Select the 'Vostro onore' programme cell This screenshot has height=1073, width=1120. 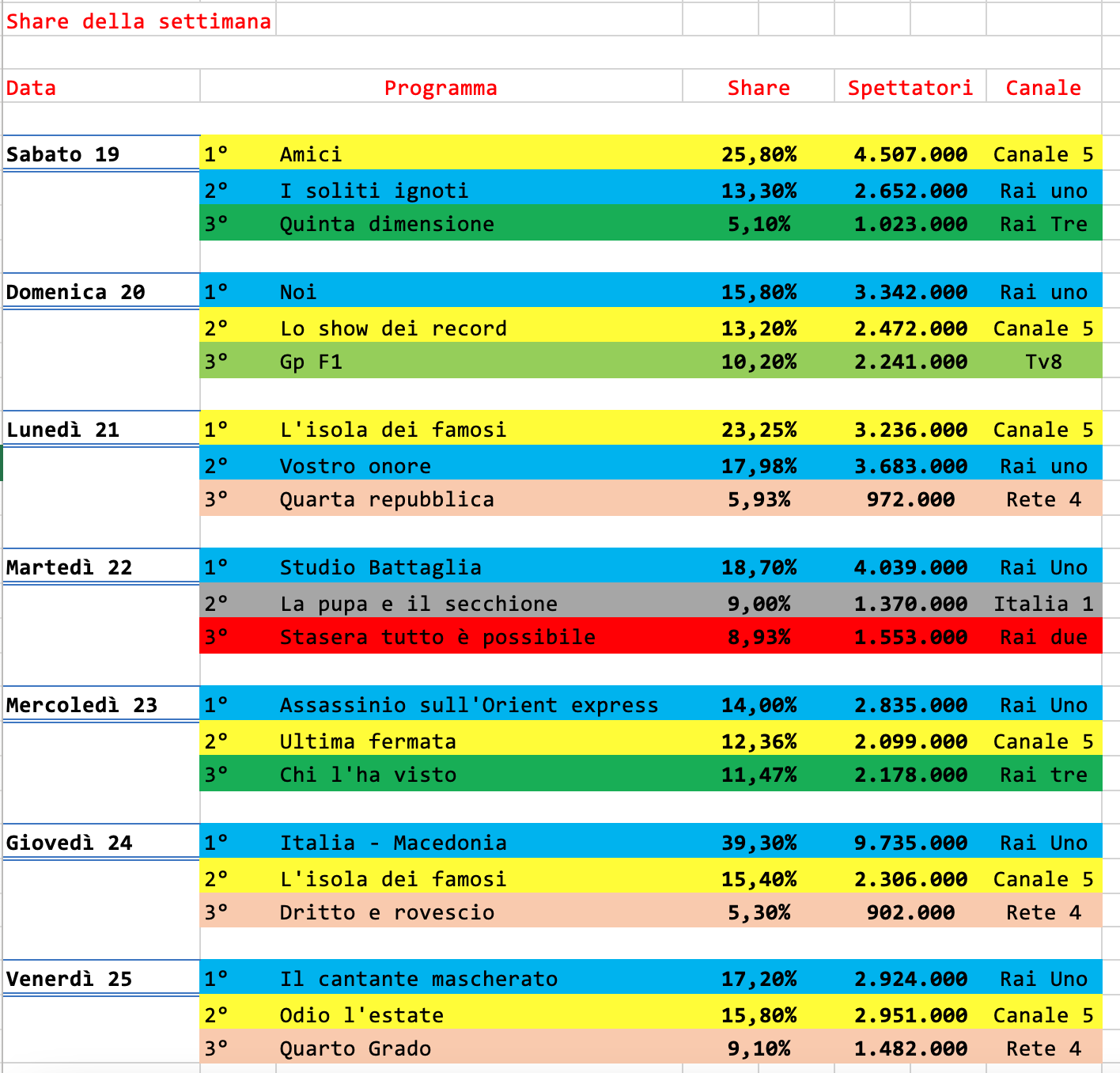(355, 466)
